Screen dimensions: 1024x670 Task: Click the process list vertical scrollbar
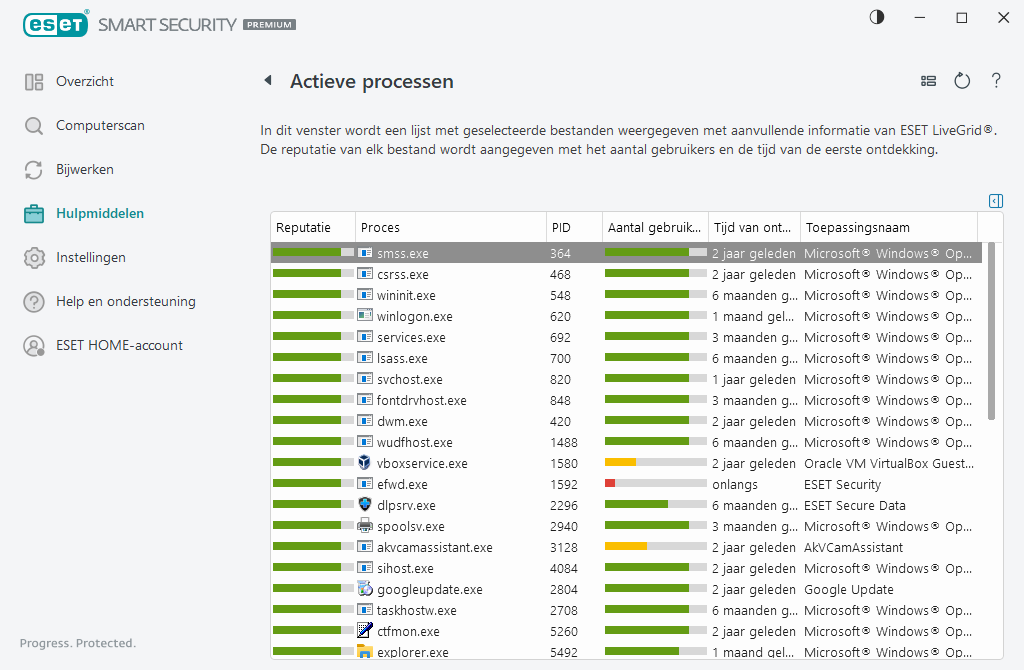click(x=990, y=340)
